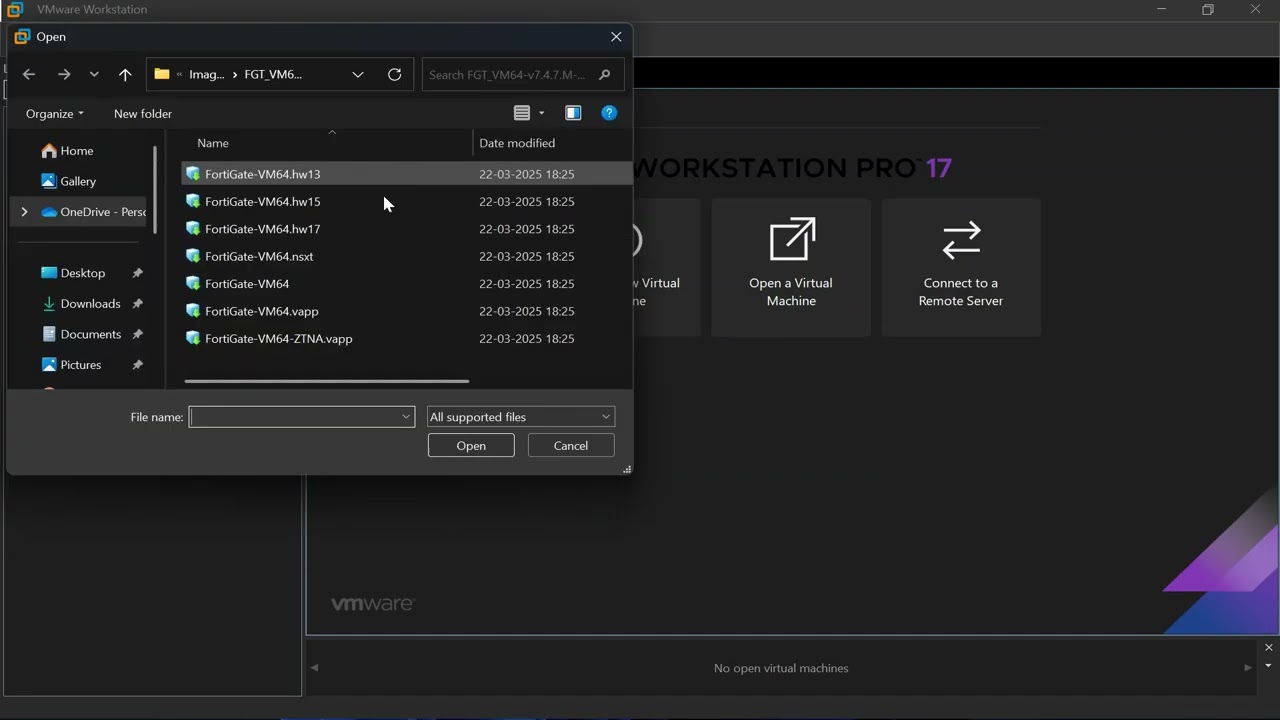Screen dimensions: 1280x720
Task: Unpin Desktop using its pin icon
Action: click(x=138, y=273)
